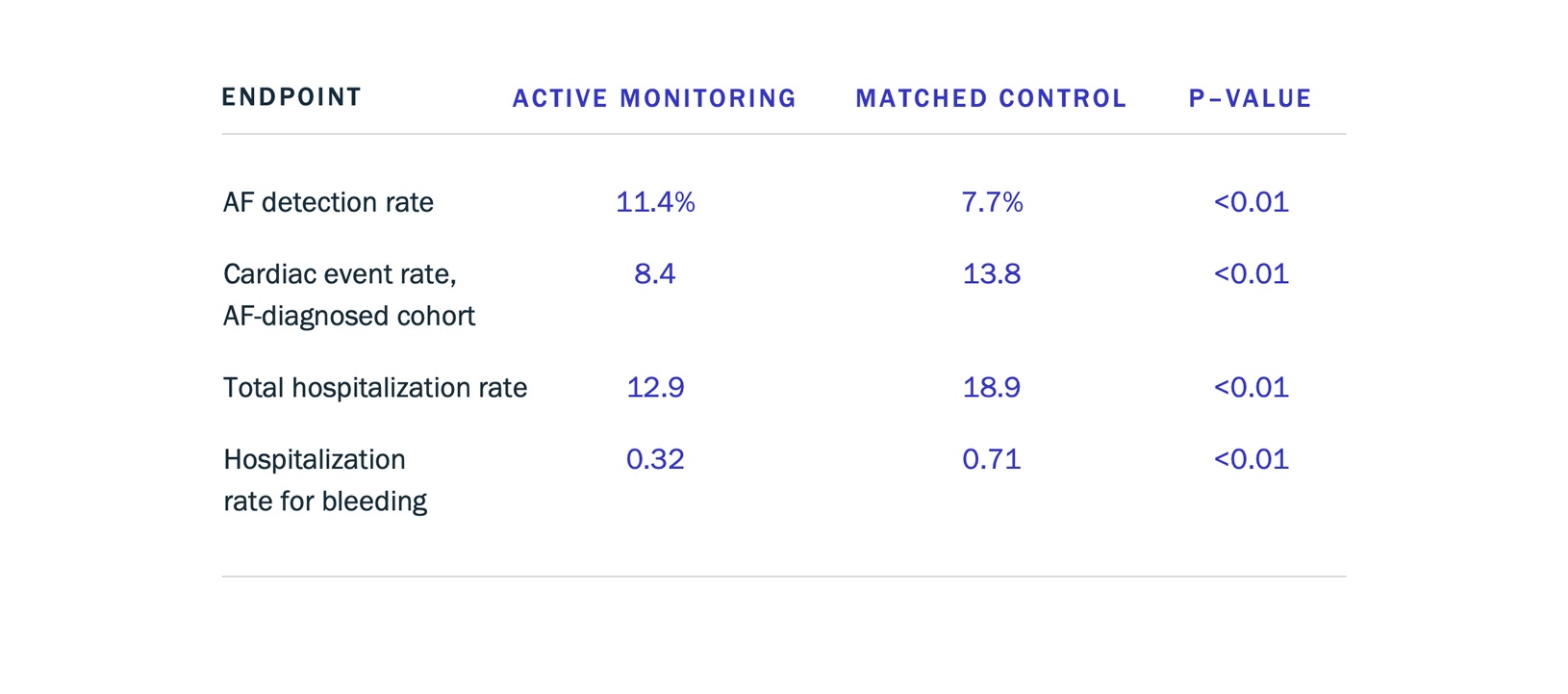Image resolution: width=1568 pixels, height=694 pixels.
Task: Select the 0.71 matched control value
Action: point(992,459)
